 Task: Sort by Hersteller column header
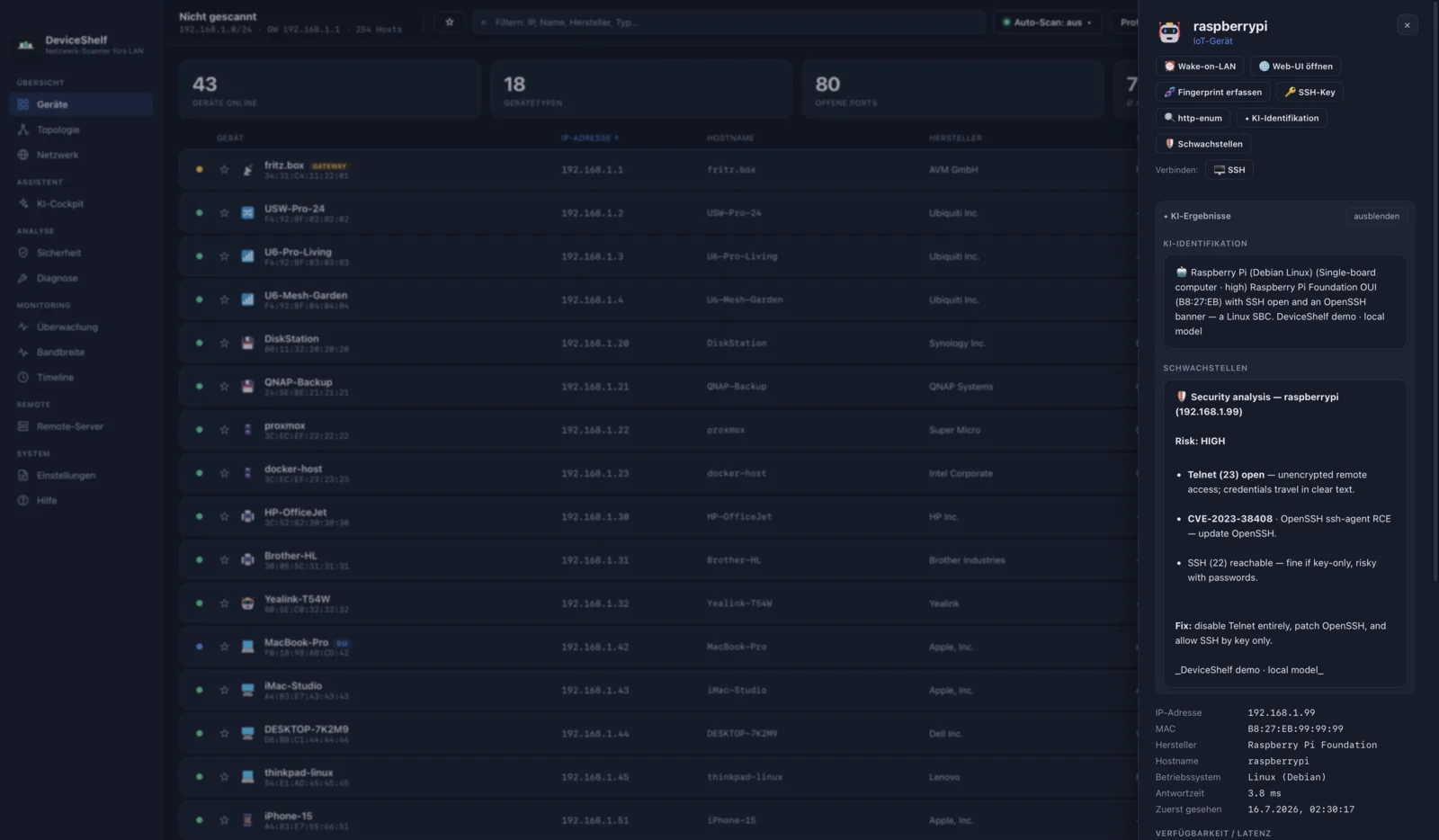(x=955, y=139)
